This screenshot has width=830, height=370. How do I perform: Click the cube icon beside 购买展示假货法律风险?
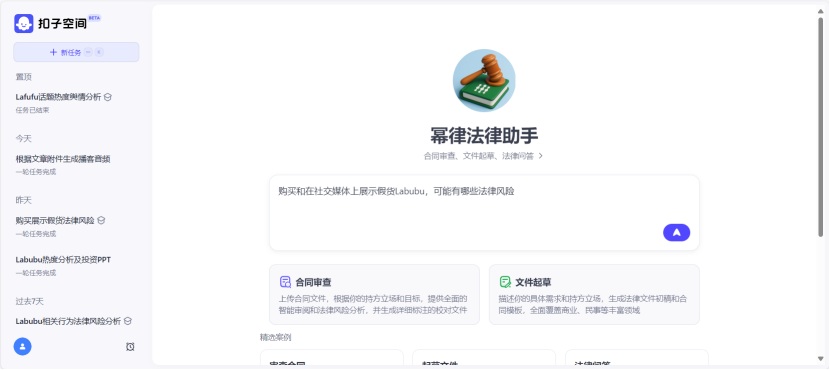(x=102, y=220)
